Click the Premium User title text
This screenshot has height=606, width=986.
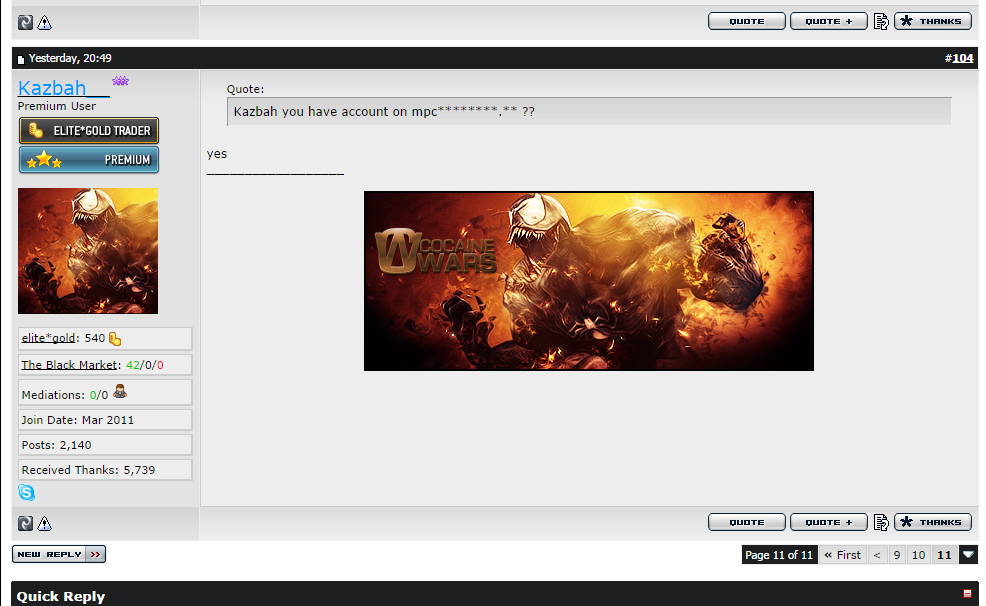click(x=57, y=106)
